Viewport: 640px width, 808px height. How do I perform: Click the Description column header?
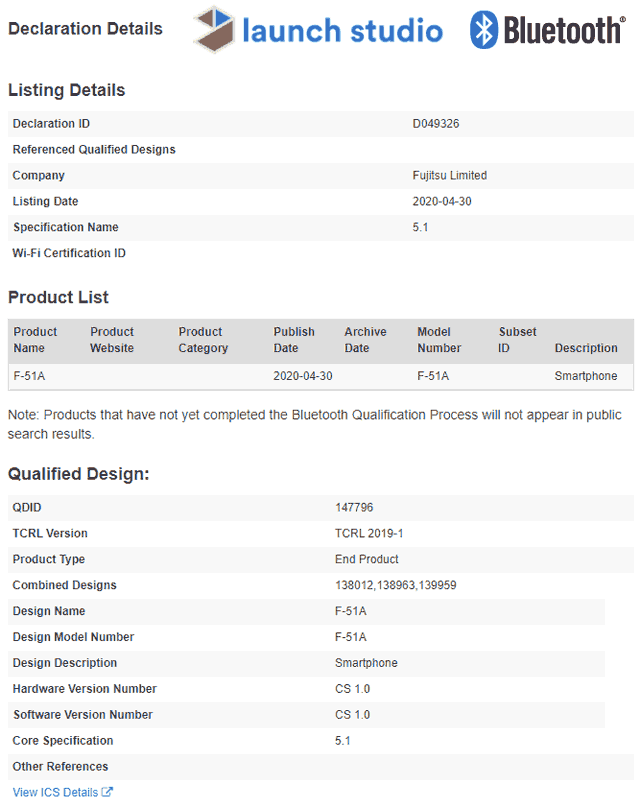click(586, 348)
